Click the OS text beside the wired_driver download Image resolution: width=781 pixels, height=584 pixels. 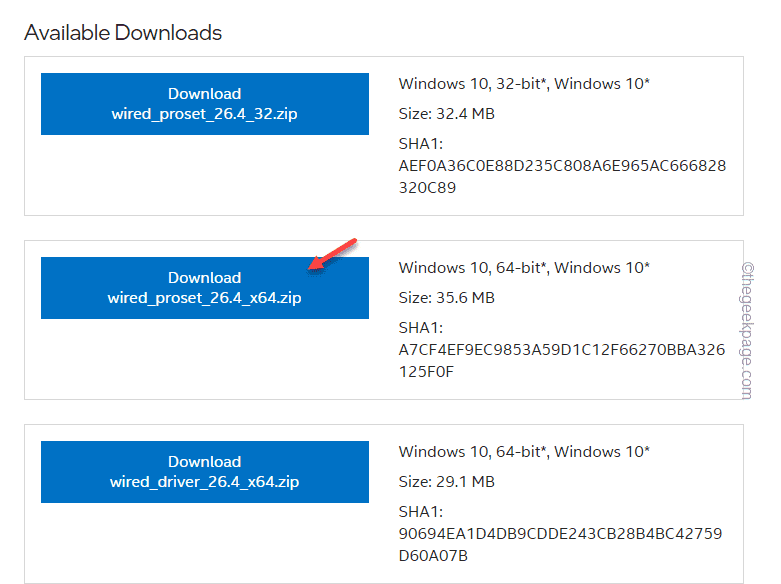[524, 451]
